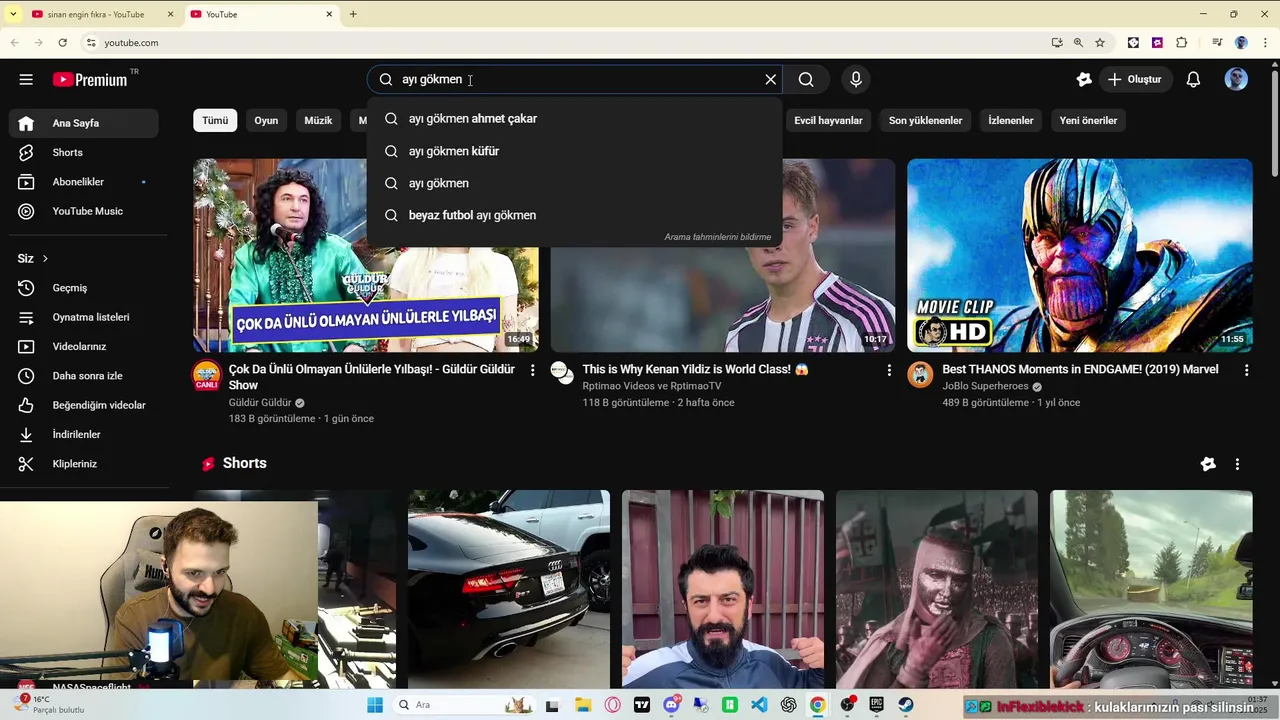Open options for Güldür Güldür video

[532, 370]
